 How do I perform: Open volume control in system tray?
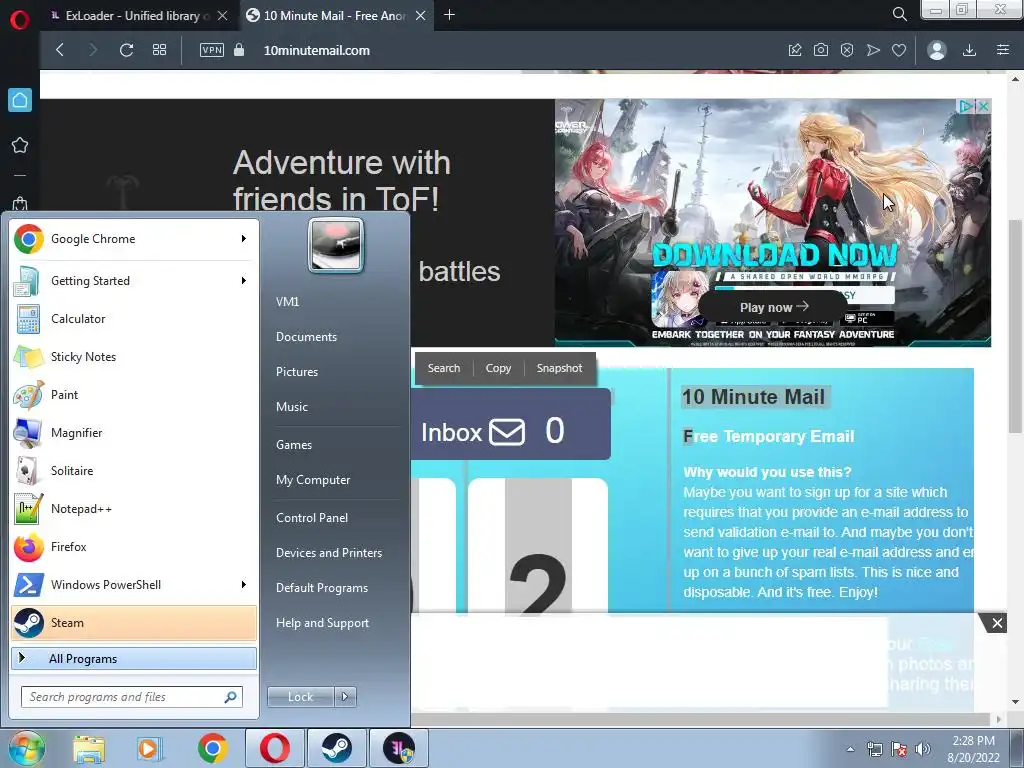[x=922, y=749]
